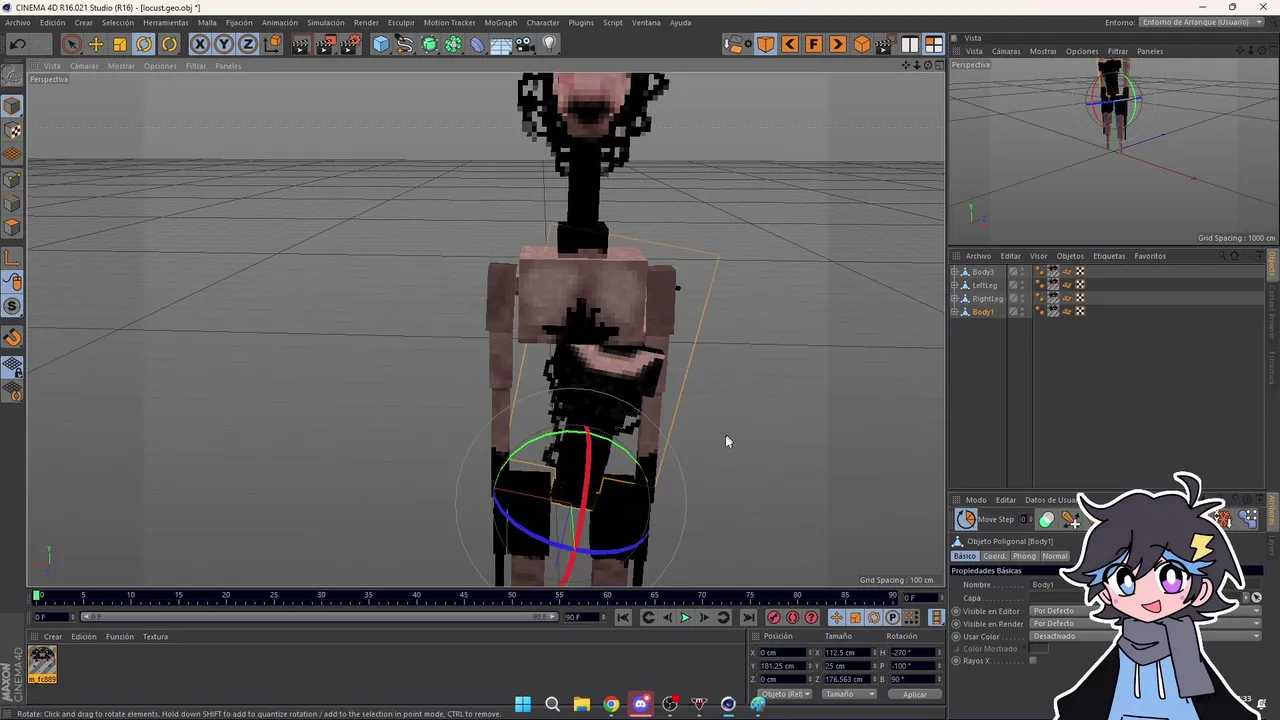Switch to Edges mode
Screen dimensions: 1280x720
(x=12, y=204)
